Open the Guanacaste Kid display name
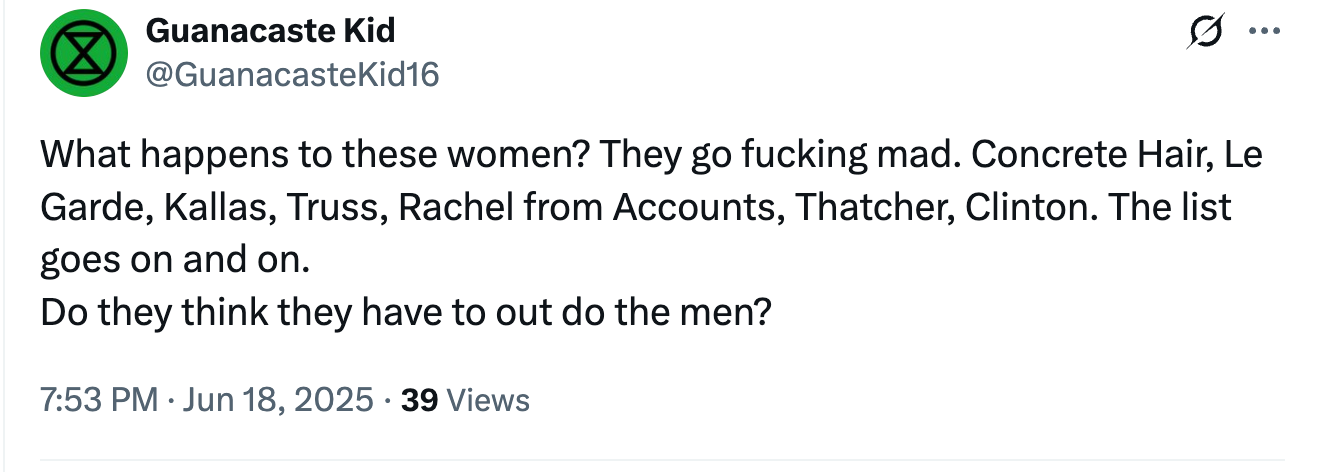 pyautogui.click(x=270, y=31)
